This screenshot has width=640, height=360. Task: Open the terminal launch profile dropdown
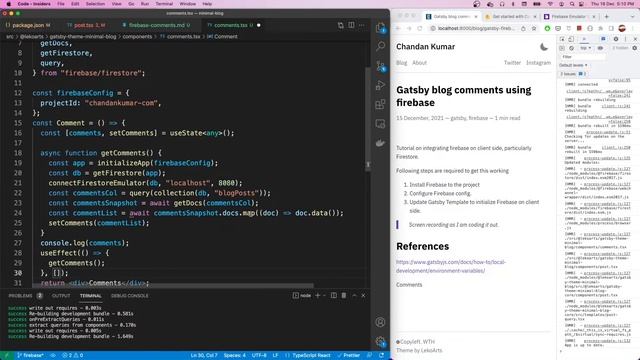(324, 296)
